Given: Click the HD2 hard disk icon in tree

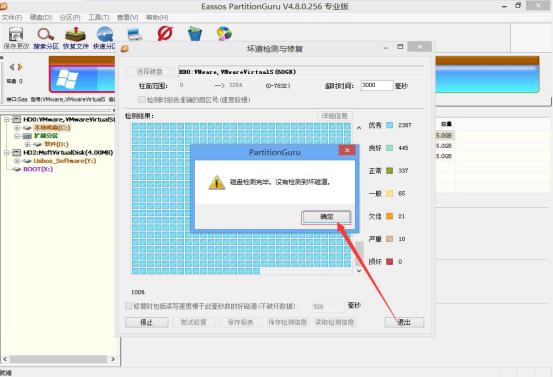Looking at the screenshot, I should click(x=16, y=153).
